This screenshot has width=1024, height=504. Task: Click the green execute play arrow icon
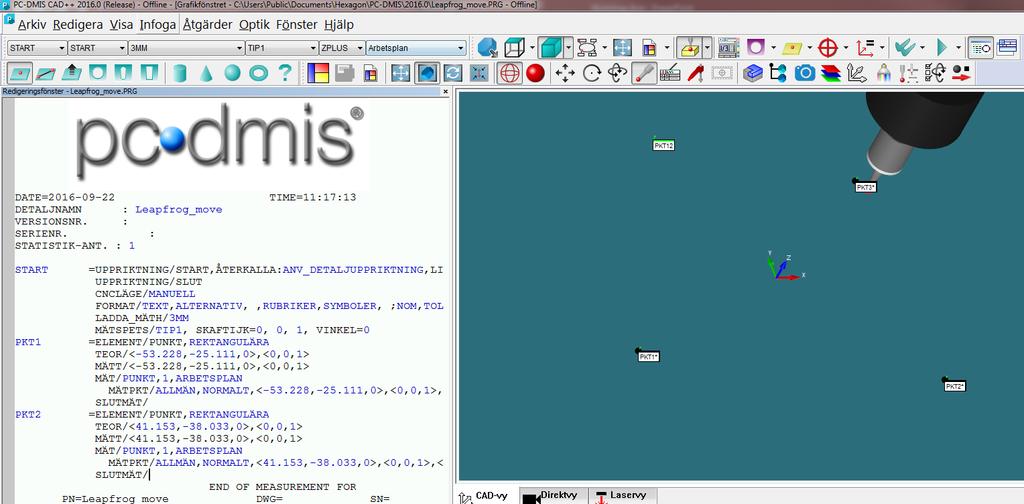(942, 48)
